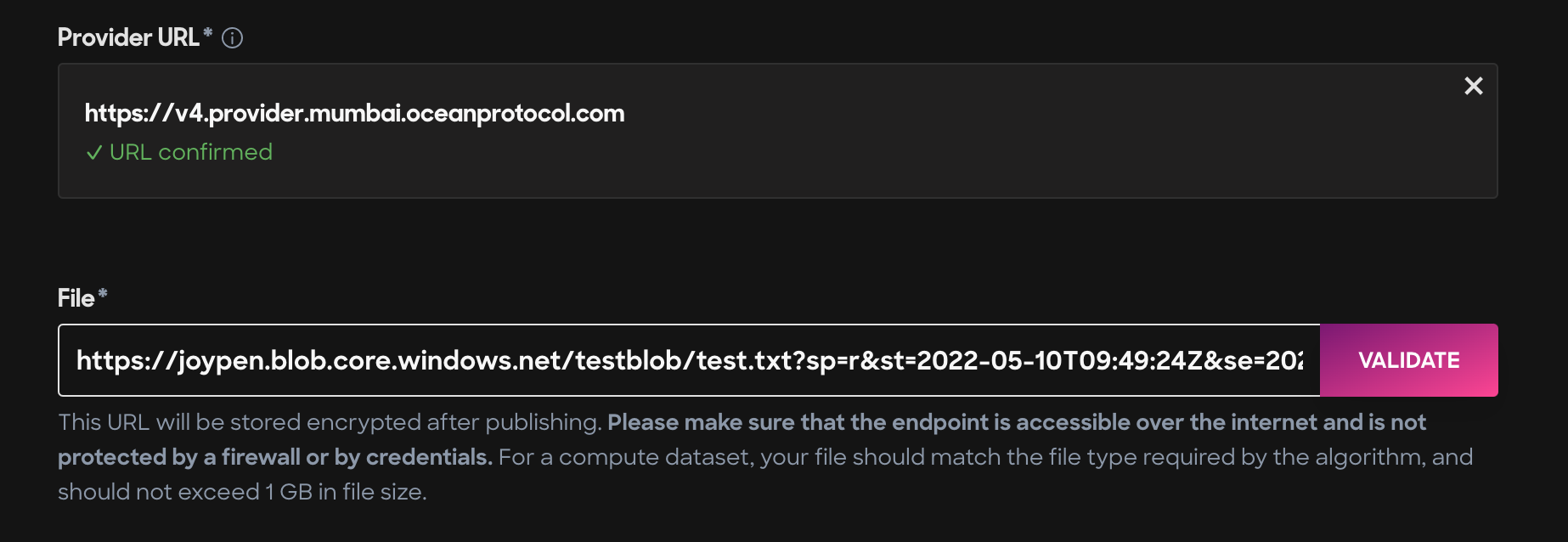
Task: Click the VALIDATE button
Action: (x=1409, y=360)
